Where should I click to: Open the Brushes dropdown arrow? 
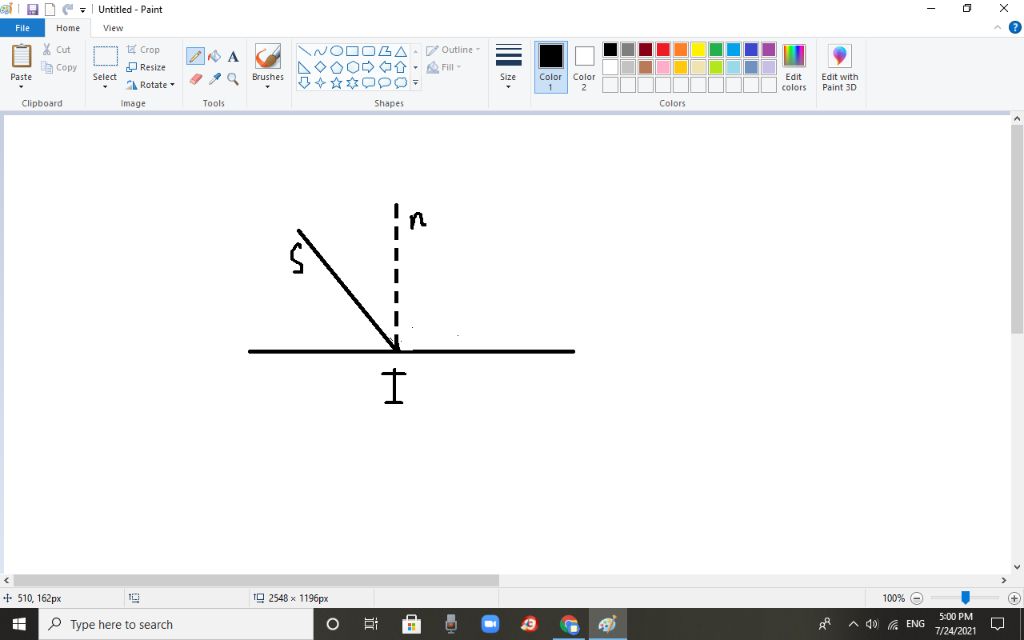tap(268, 87)
